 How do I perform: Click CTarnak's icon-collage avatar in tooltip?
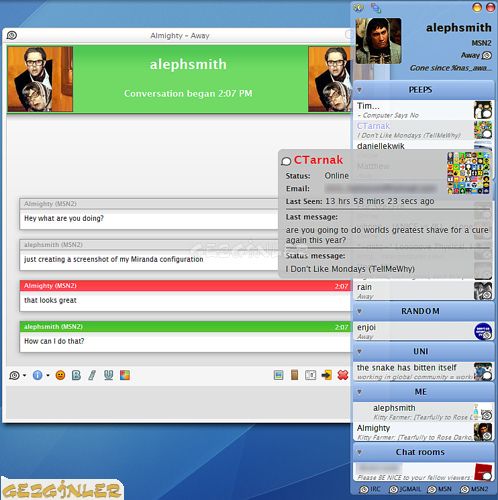pos(468,173)
